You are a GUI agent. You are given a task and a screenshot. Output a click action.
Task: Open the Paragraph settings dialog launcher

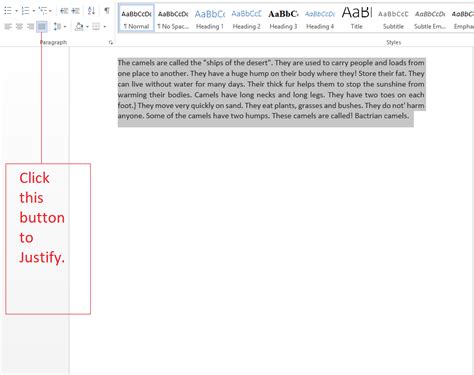click(x=111, y=43)
